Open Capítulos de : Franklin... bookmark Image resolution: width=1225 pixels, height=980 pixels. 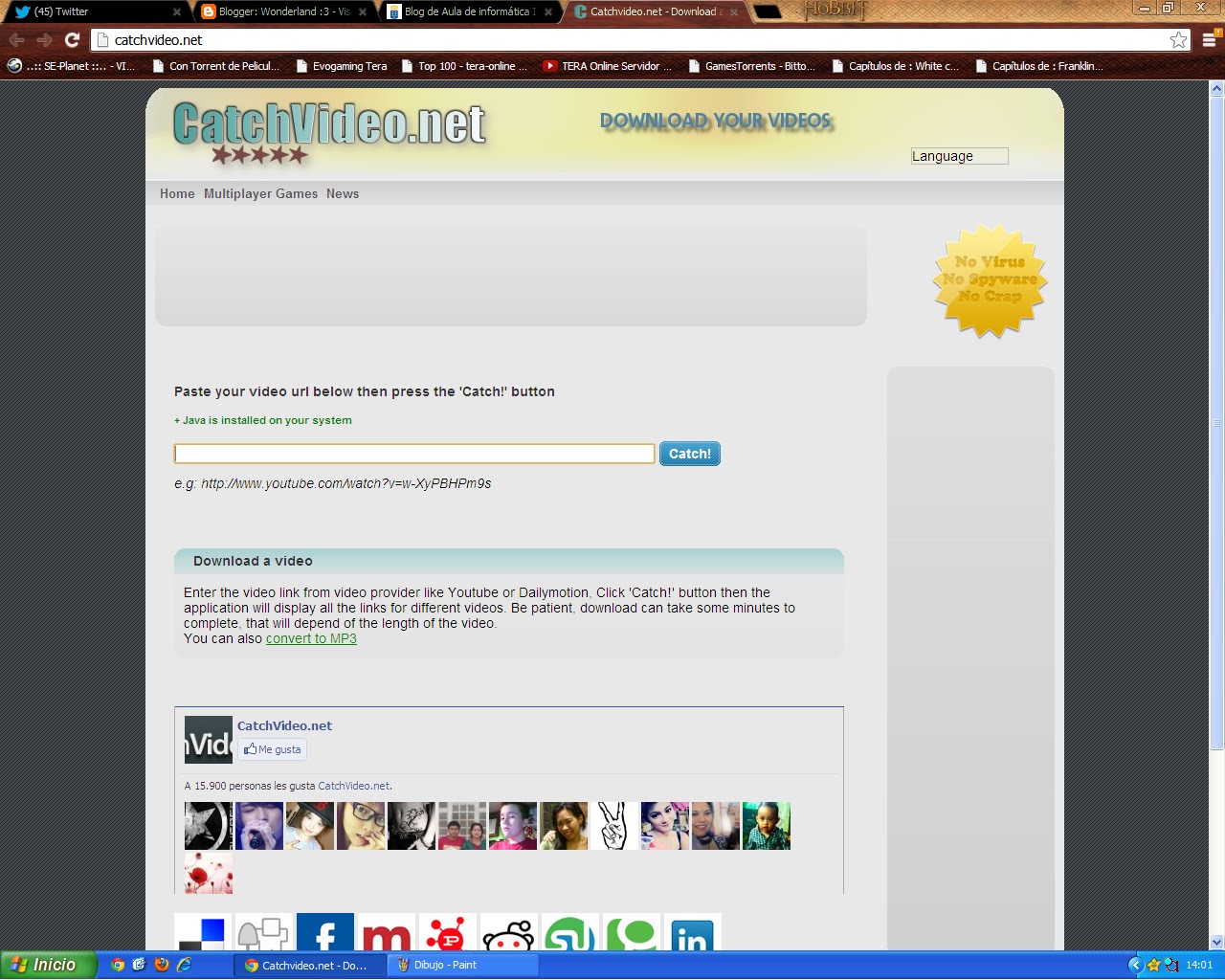pyautogui.click(x=1039, y=66)
